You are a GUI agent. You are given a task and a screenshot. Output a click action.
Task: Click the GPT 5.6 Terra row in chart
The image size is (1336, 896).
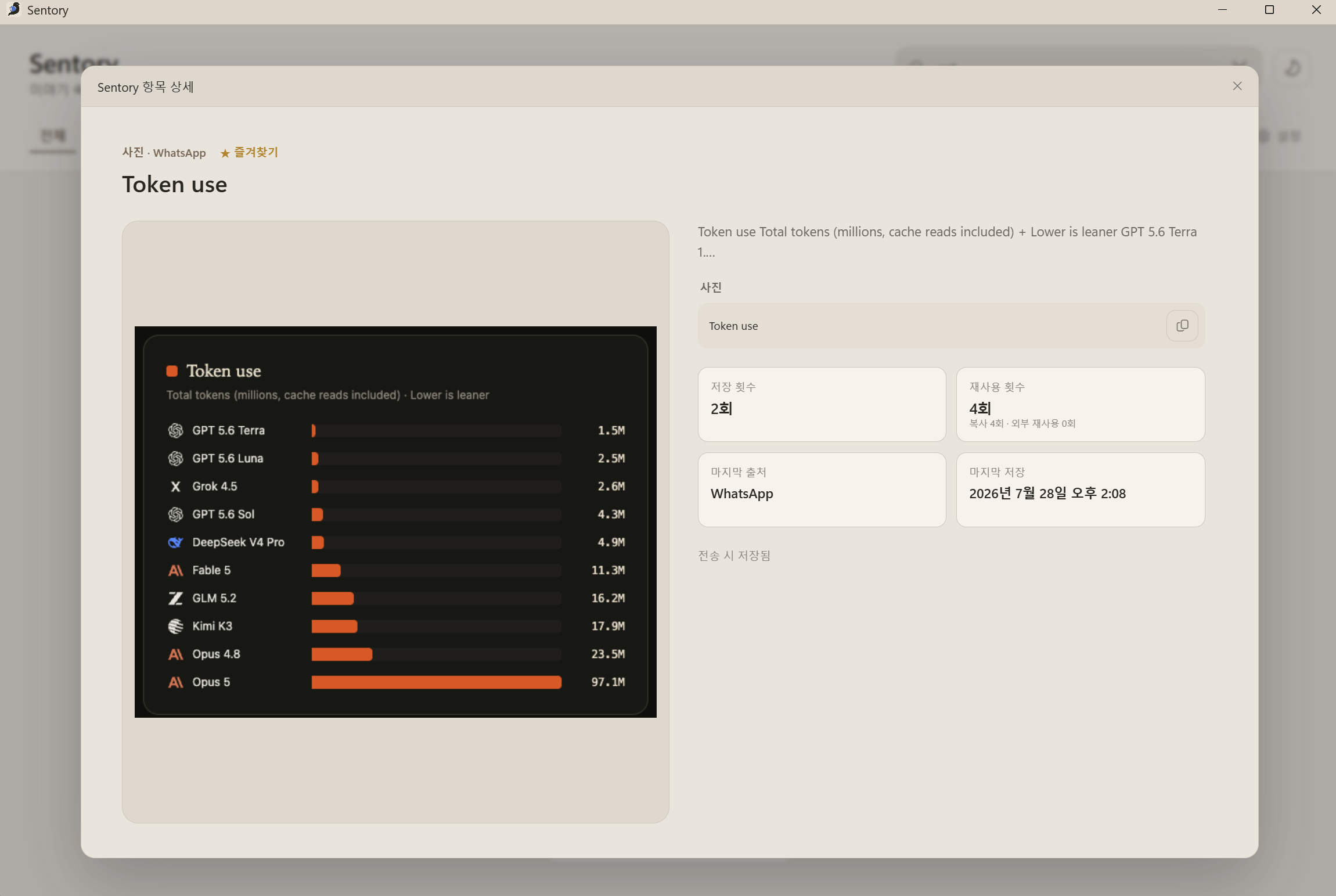[396, 430]
